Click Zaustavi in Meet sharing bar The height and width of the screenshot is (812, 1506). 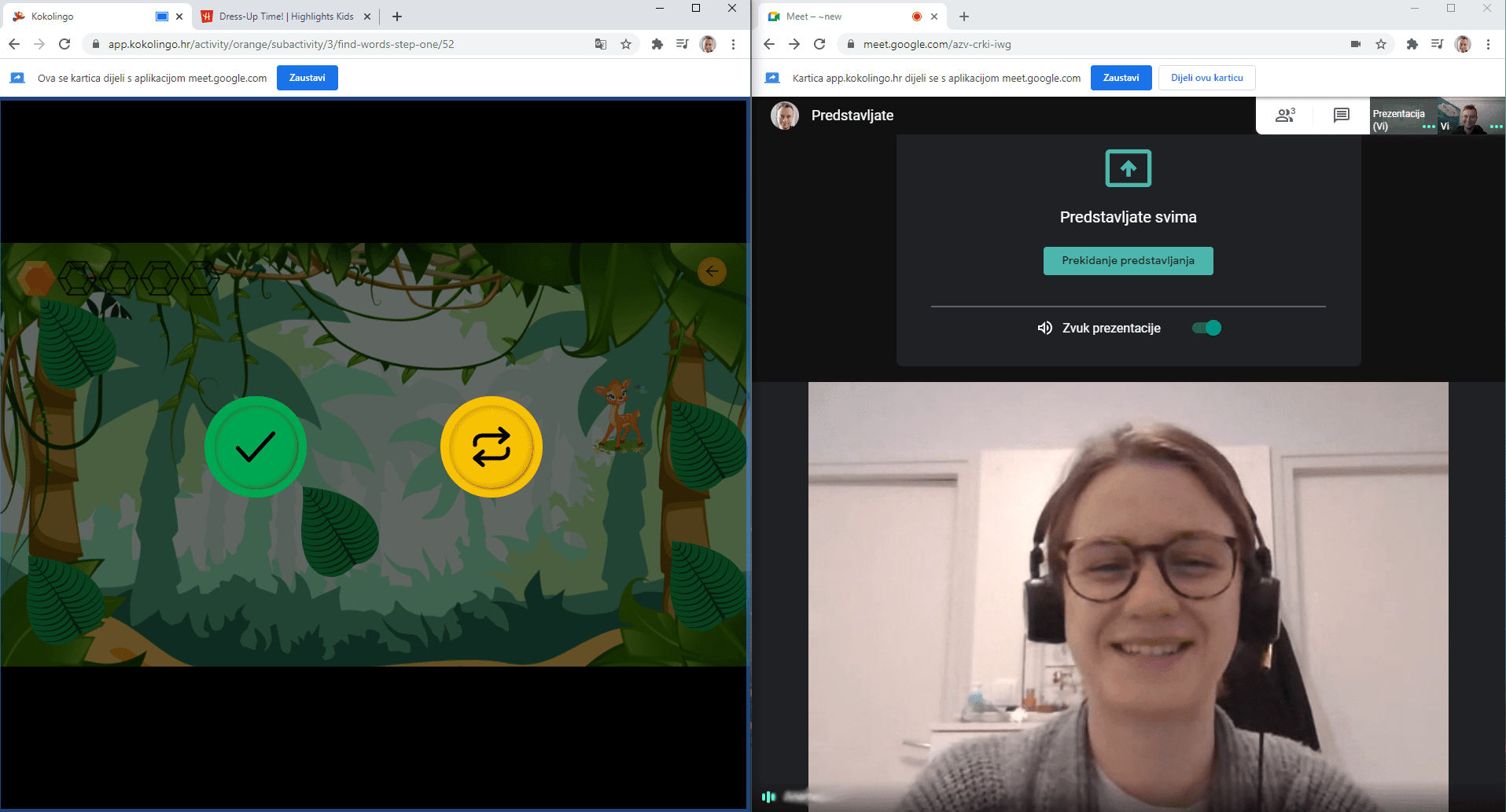(1121, 78)
